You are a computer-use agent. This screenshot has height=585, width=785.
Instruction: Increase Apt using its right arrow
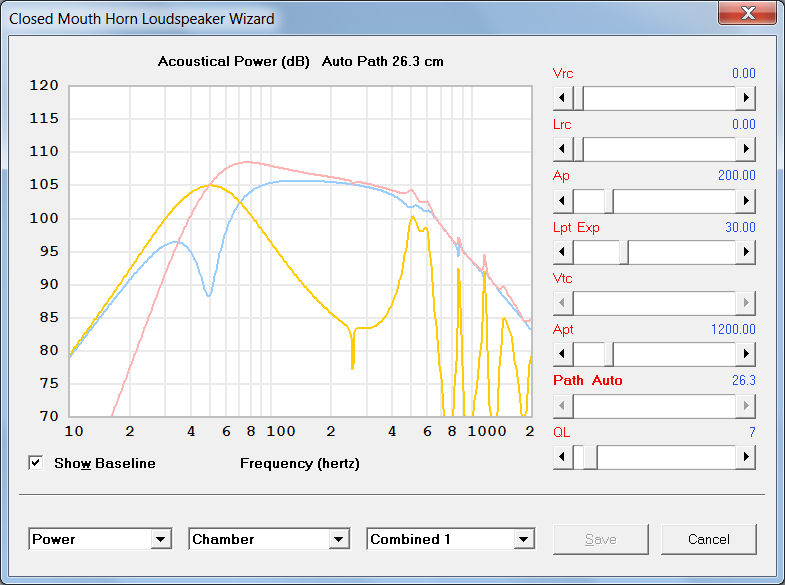click(745, 354)
